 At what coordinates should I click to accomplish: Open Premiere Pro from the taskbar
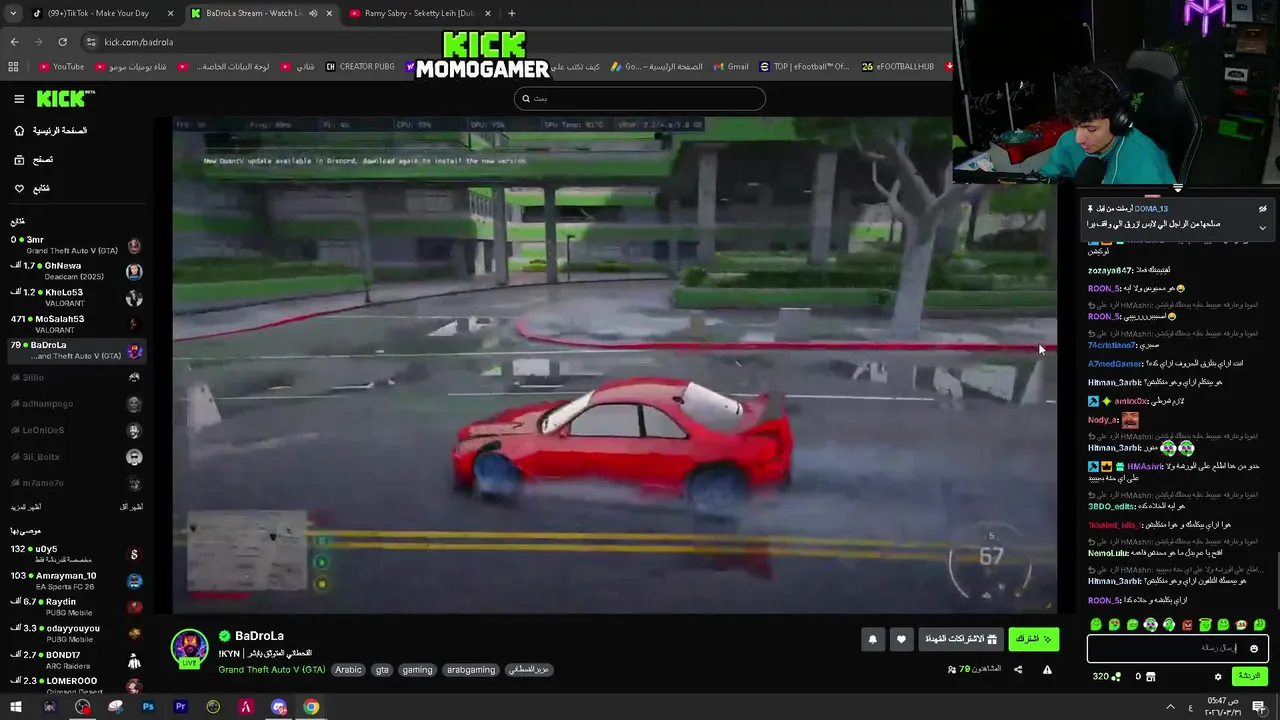point(181,707)
